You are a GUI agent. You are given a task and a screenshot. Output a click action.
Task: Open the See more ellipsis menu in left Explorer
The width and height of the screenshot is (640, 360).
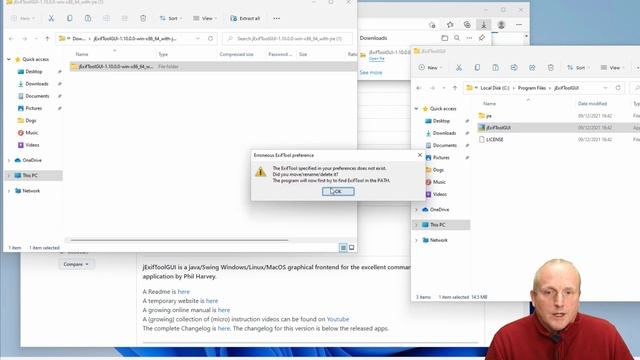[277, 18]
